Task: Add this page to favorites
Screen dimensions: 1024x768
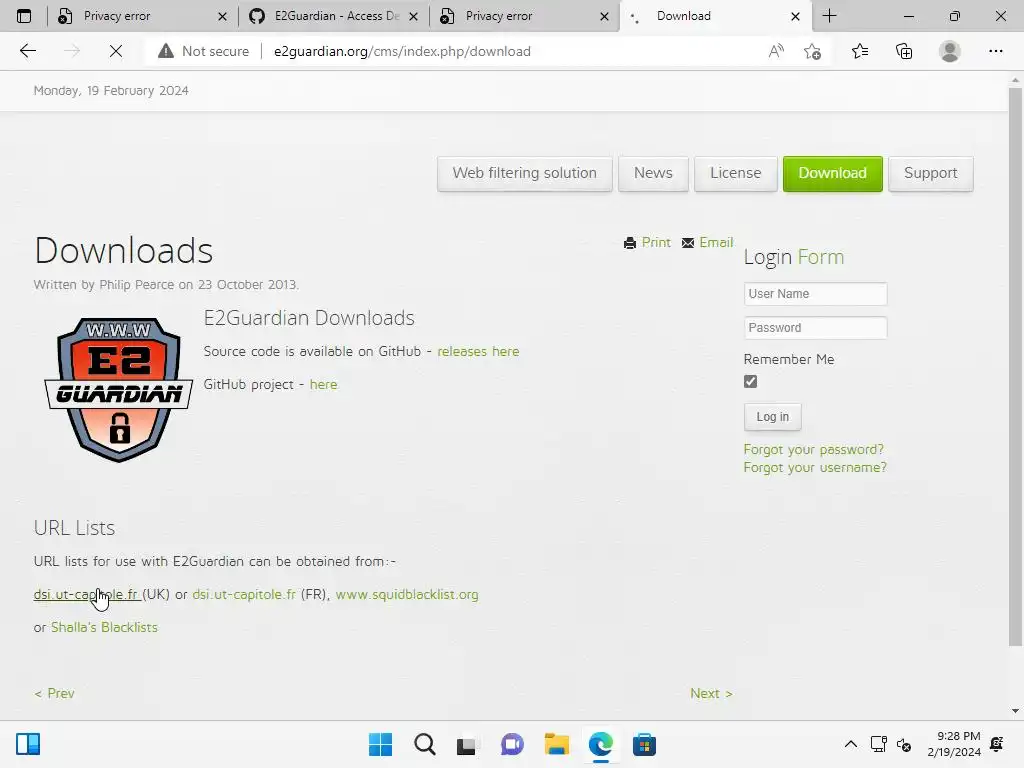Action: (x=812, y=51)
